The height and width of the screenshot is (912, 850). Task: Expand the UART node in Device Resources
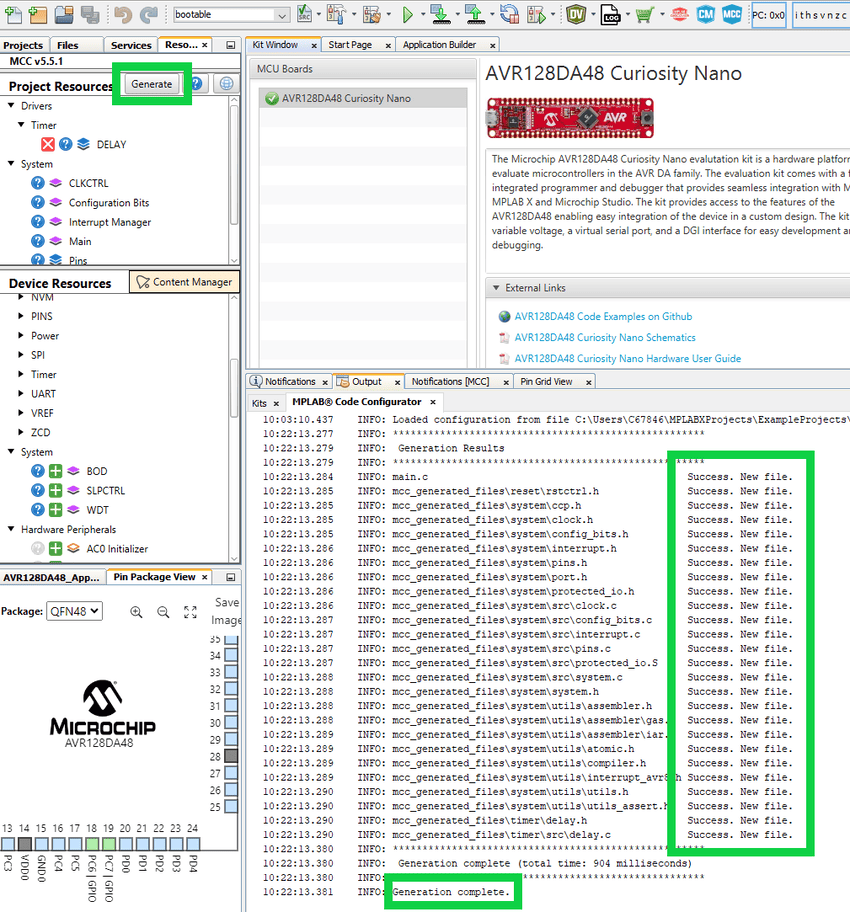tap(22, 394)
